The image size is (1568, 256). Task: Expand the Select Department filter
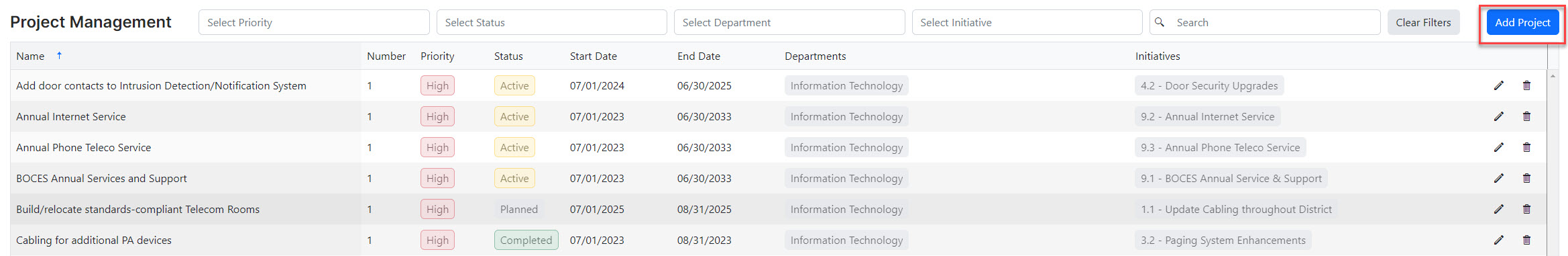pos(789,22)
